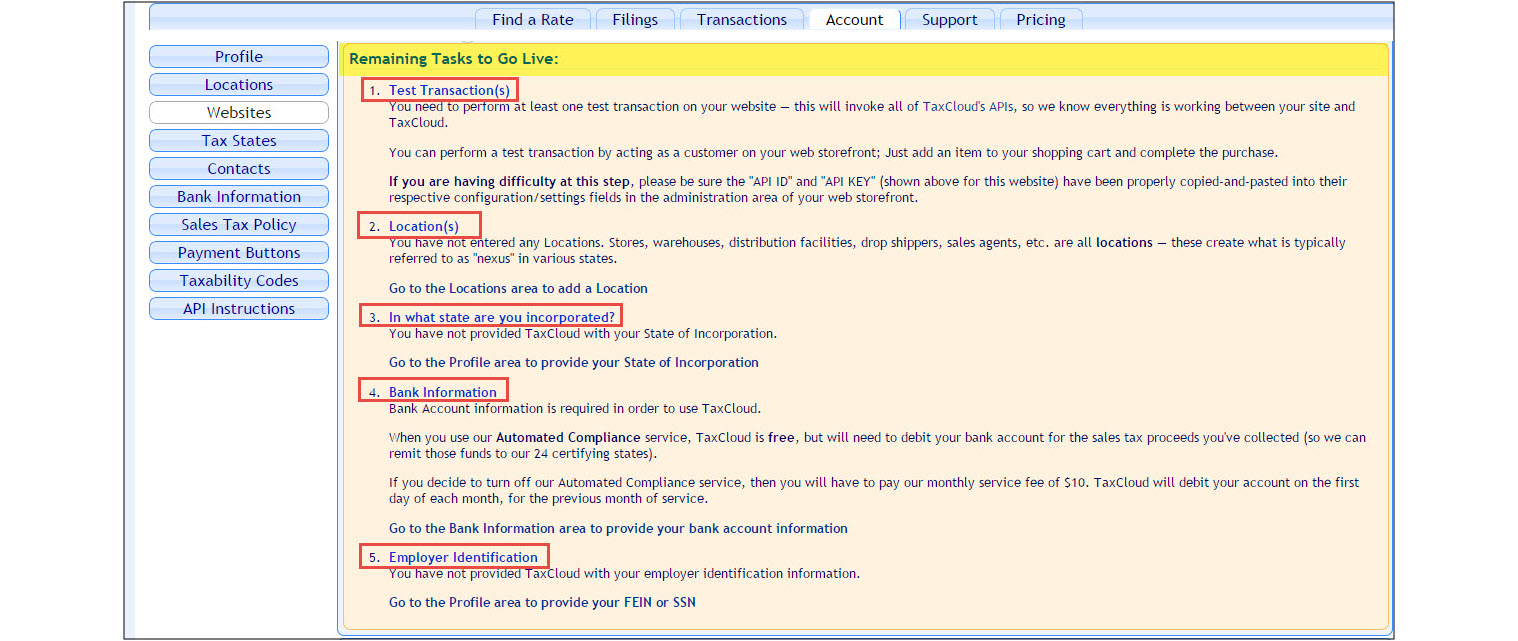The width and height of the screenshot is (1518, 641).
Task: Click the 'Remaining Tasks to Go Live:' header
Action: (x=454, y=59)
